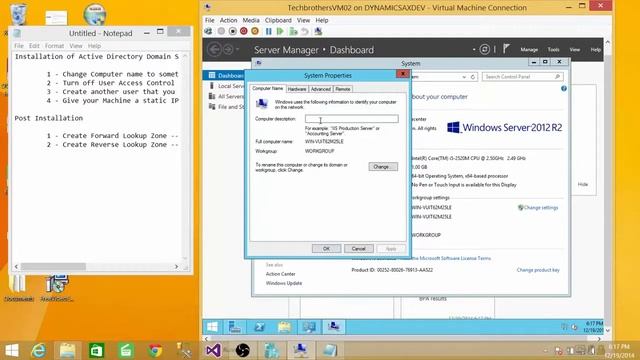Click the Notepad horizontal scrollbar thumb
Screen dimensions: 640x360
[53, 267]
